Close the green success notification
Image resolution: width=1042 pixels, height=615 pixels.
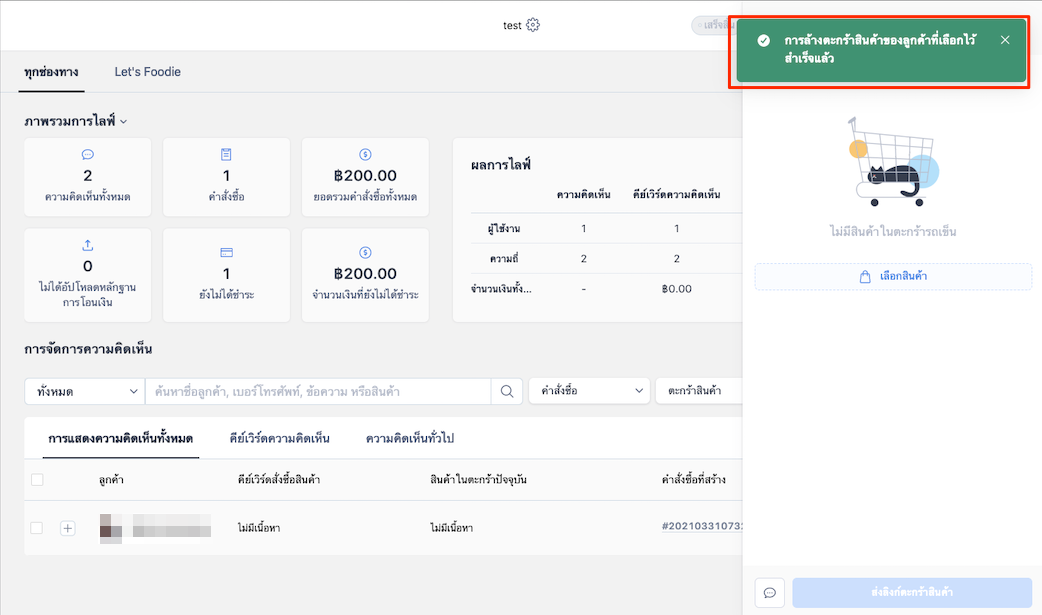pyautogui.click(x=1005, y=40)
